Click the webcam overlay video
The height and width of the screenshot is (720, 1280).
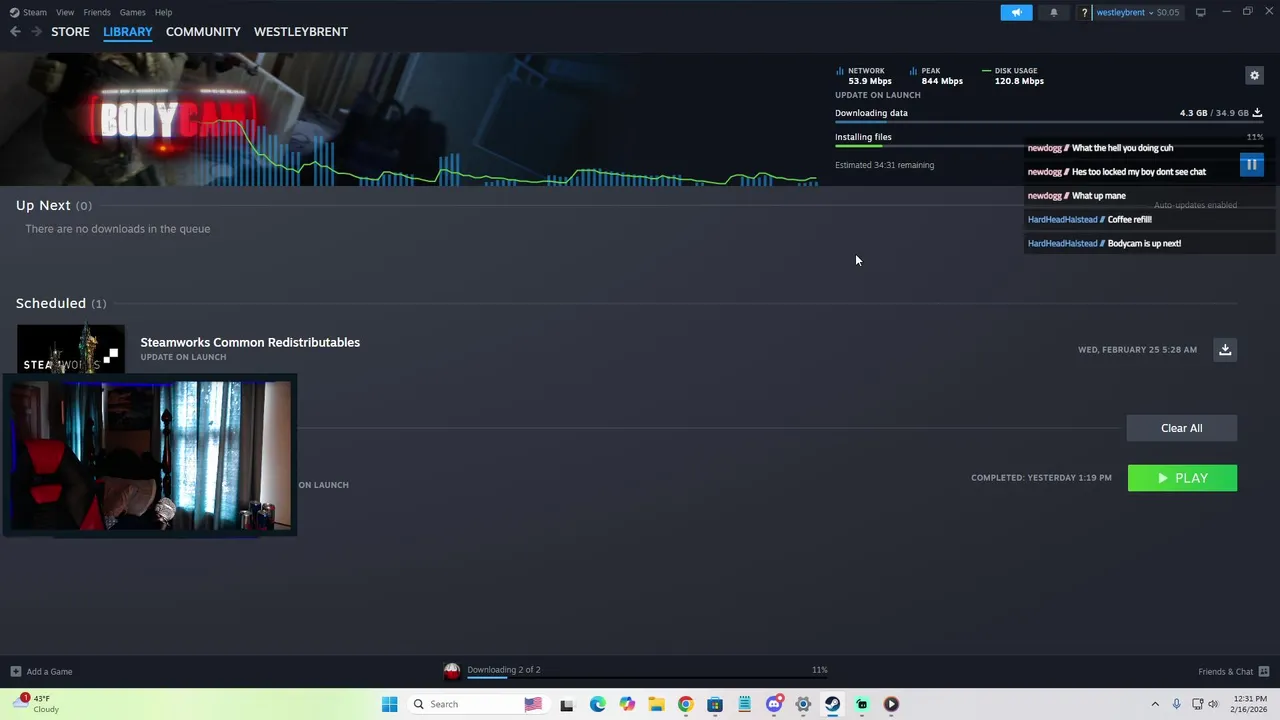(x=150, y=456)
